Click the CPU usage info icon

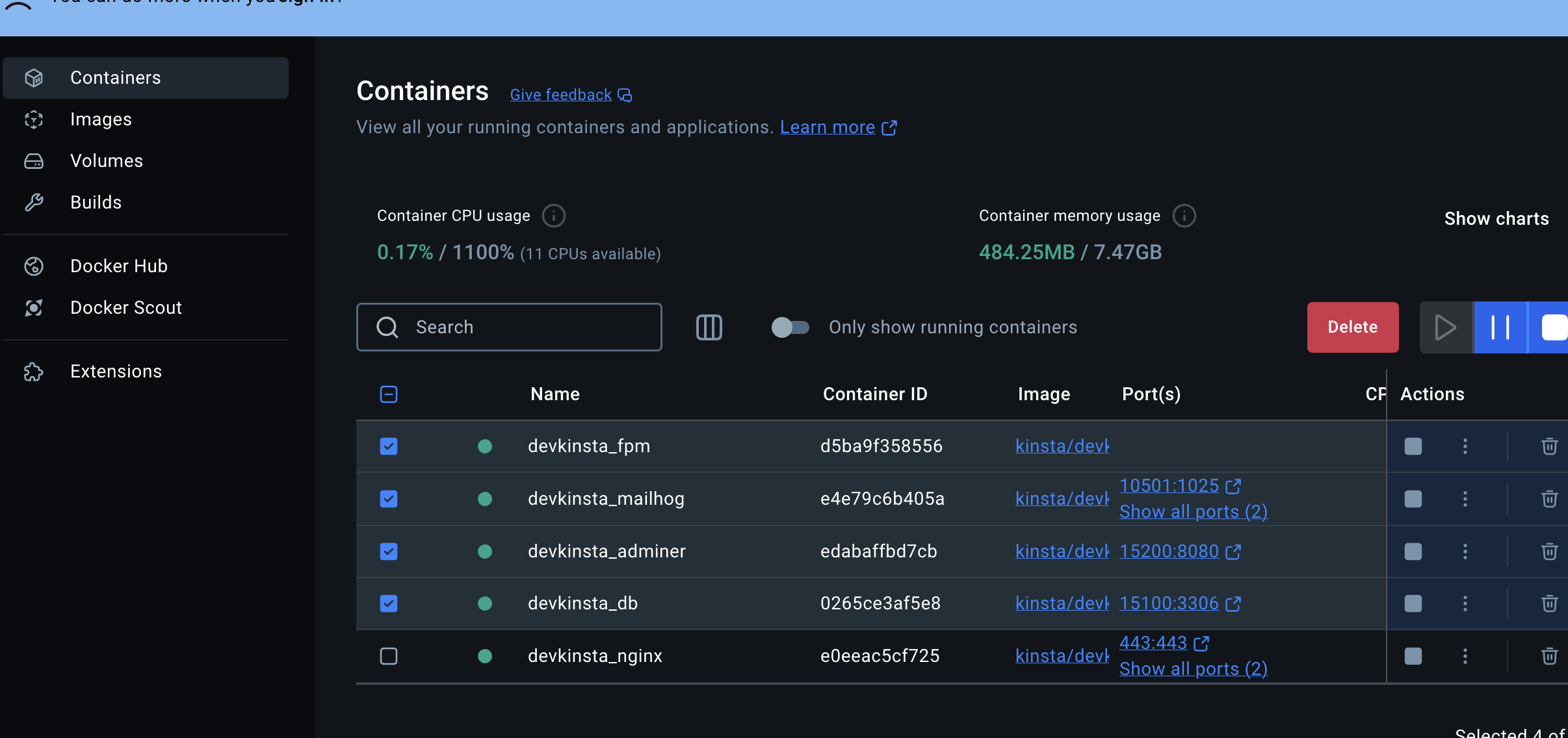[x=554, y=216]
